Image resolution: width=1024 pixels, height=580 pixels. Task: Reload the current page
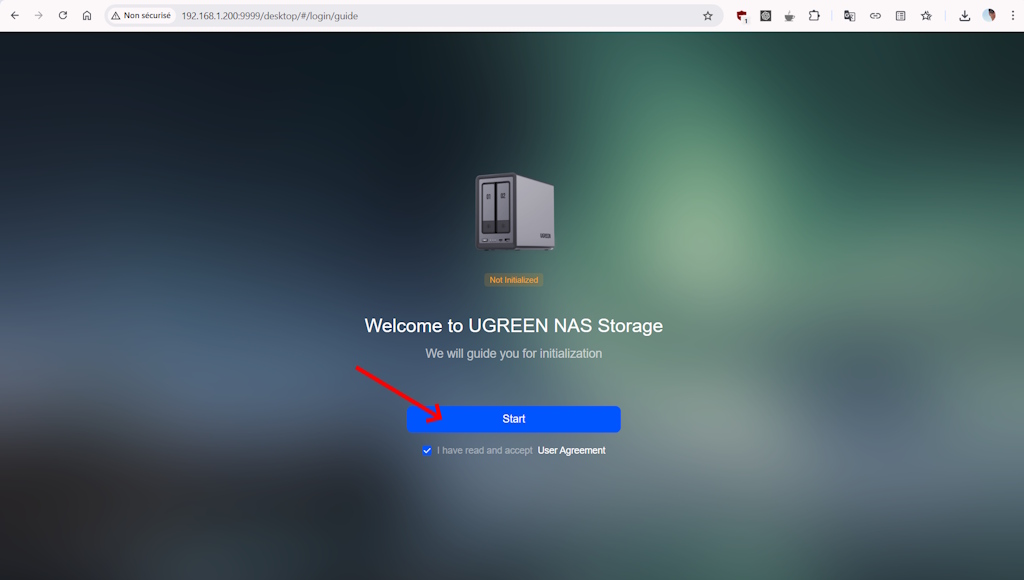click(63, 16)
